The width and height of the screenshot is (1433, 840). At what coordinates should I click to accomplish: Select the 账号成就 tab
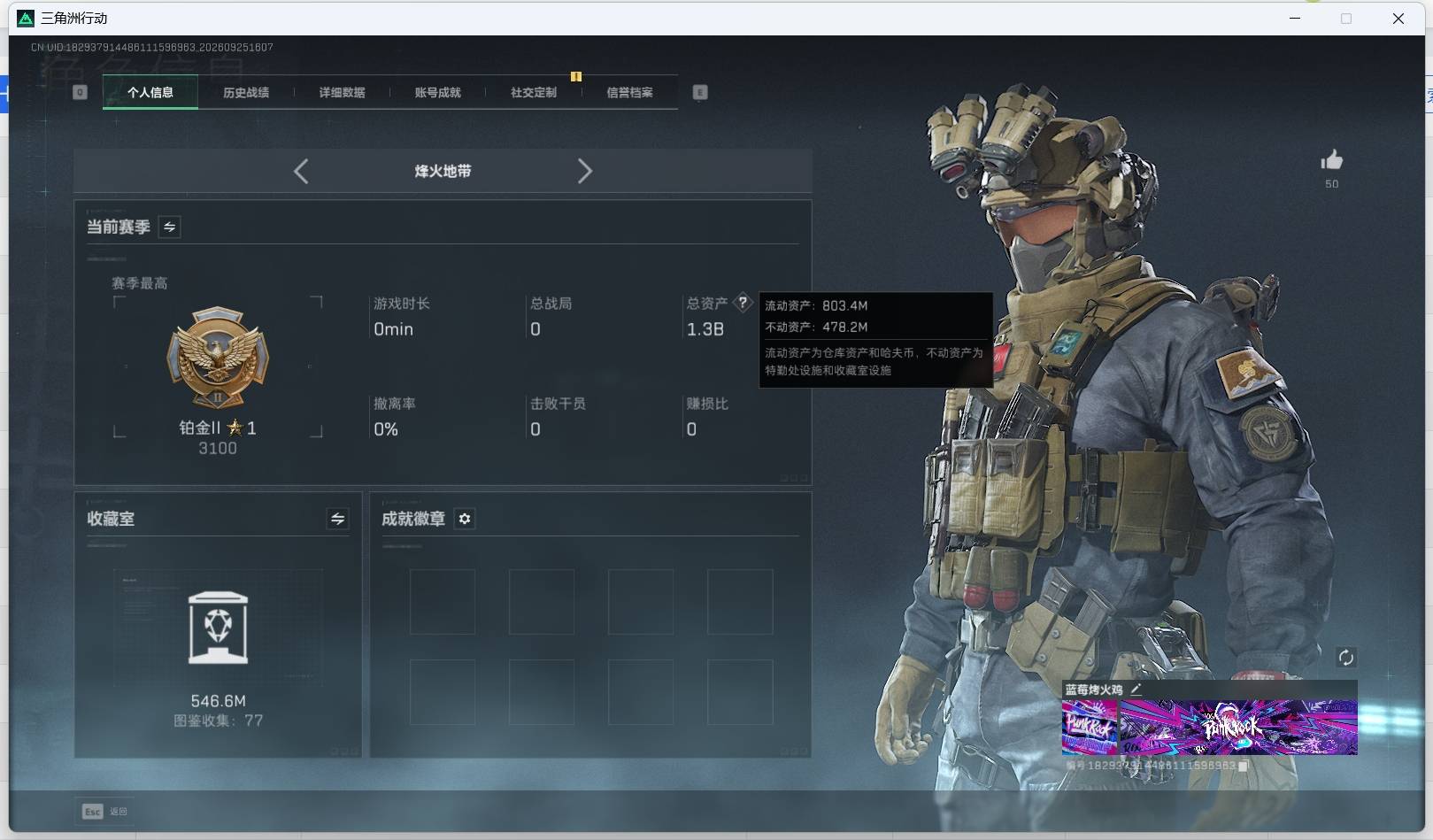tap(437, 93)
